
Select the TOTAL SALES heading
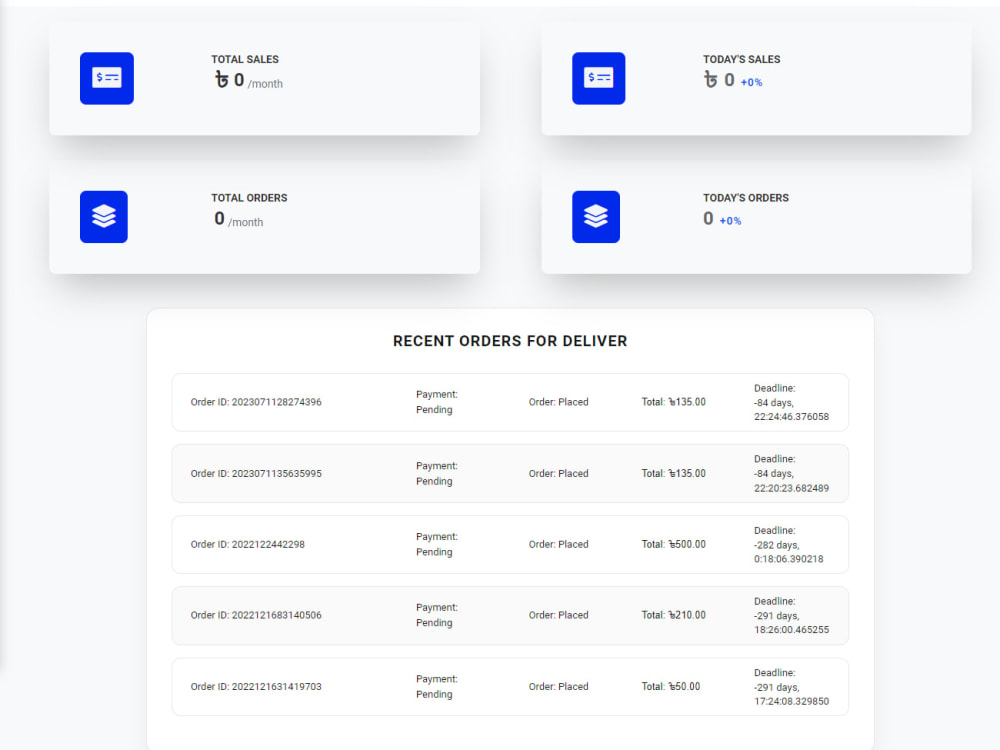pos(245,59)
